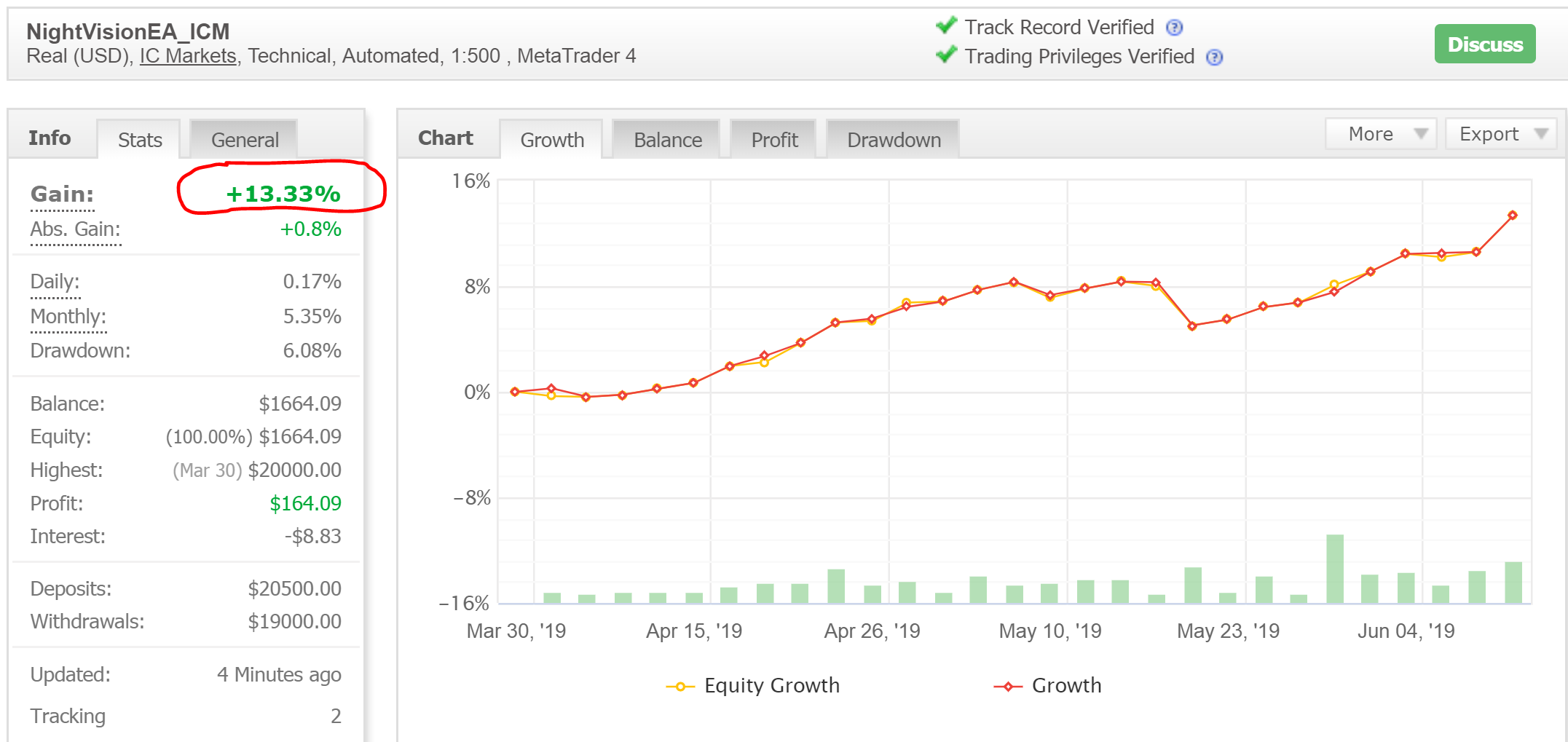
Task: Switch to the Profit chart tab
Action: click(x=774, y=140)
